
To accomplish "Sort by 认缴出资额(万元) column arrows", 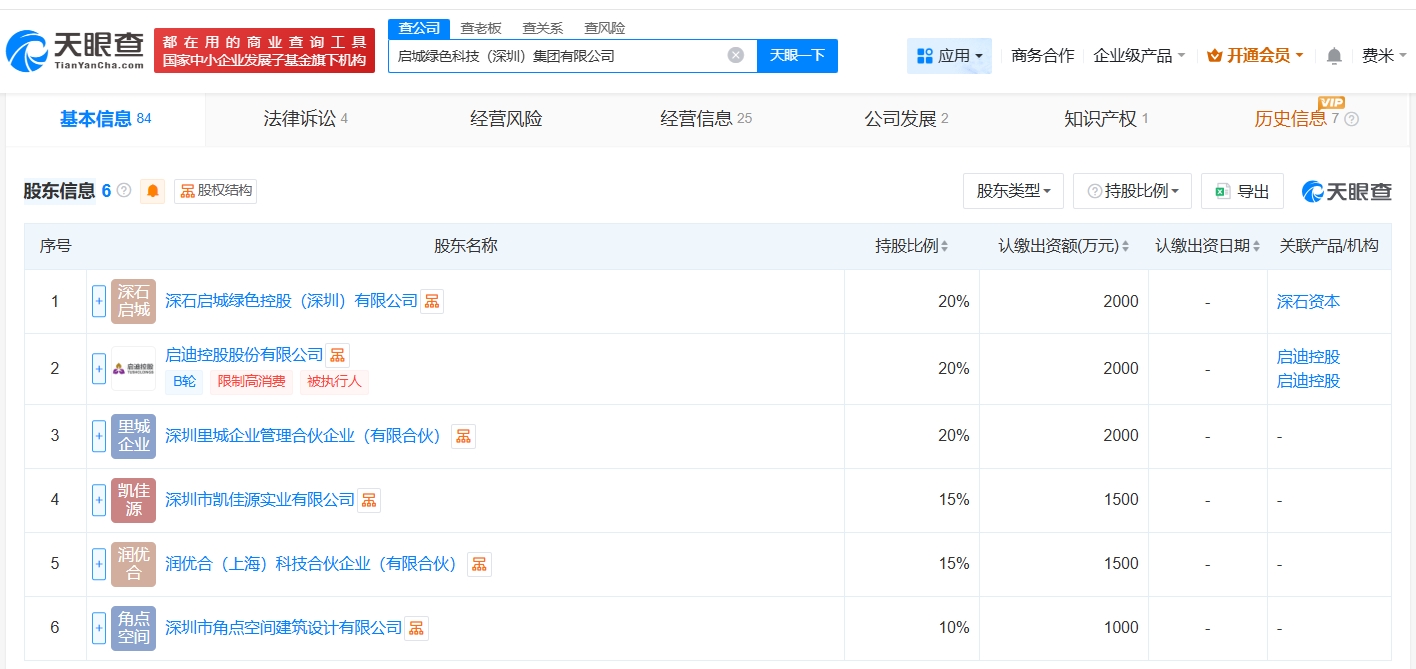I will tap(1125, 246).
